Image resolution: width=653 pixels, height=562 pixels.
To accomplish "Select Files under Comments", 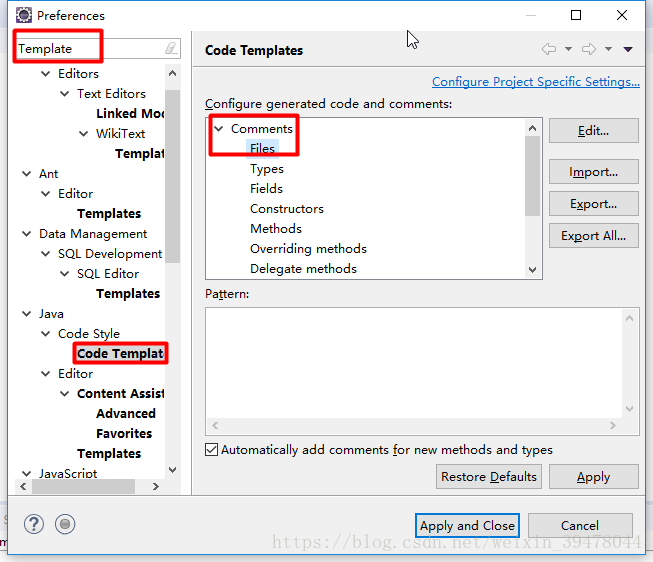I will tap(262, 149).
